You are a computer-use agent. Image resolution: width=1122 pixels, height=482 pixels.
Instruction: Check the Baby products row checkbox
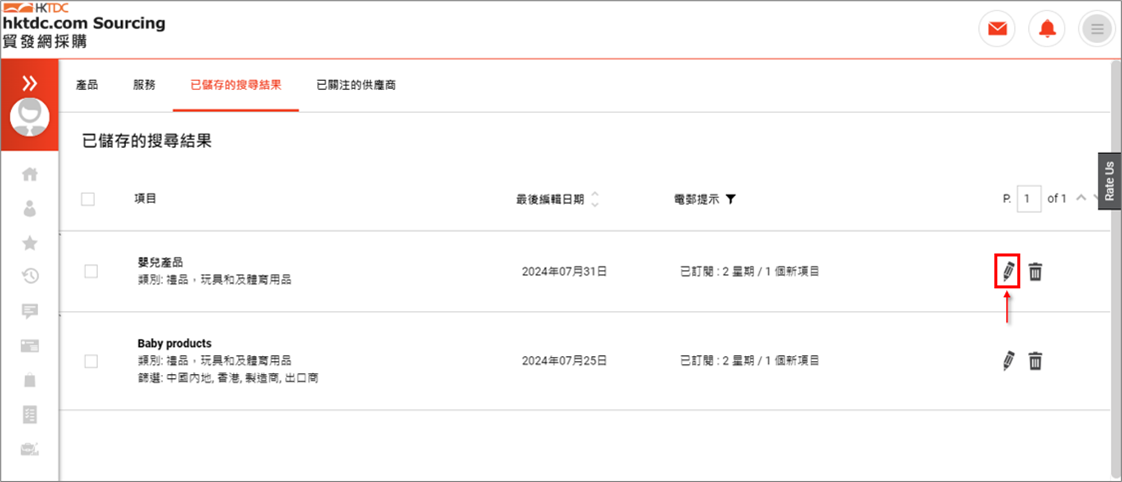(91, 361)
